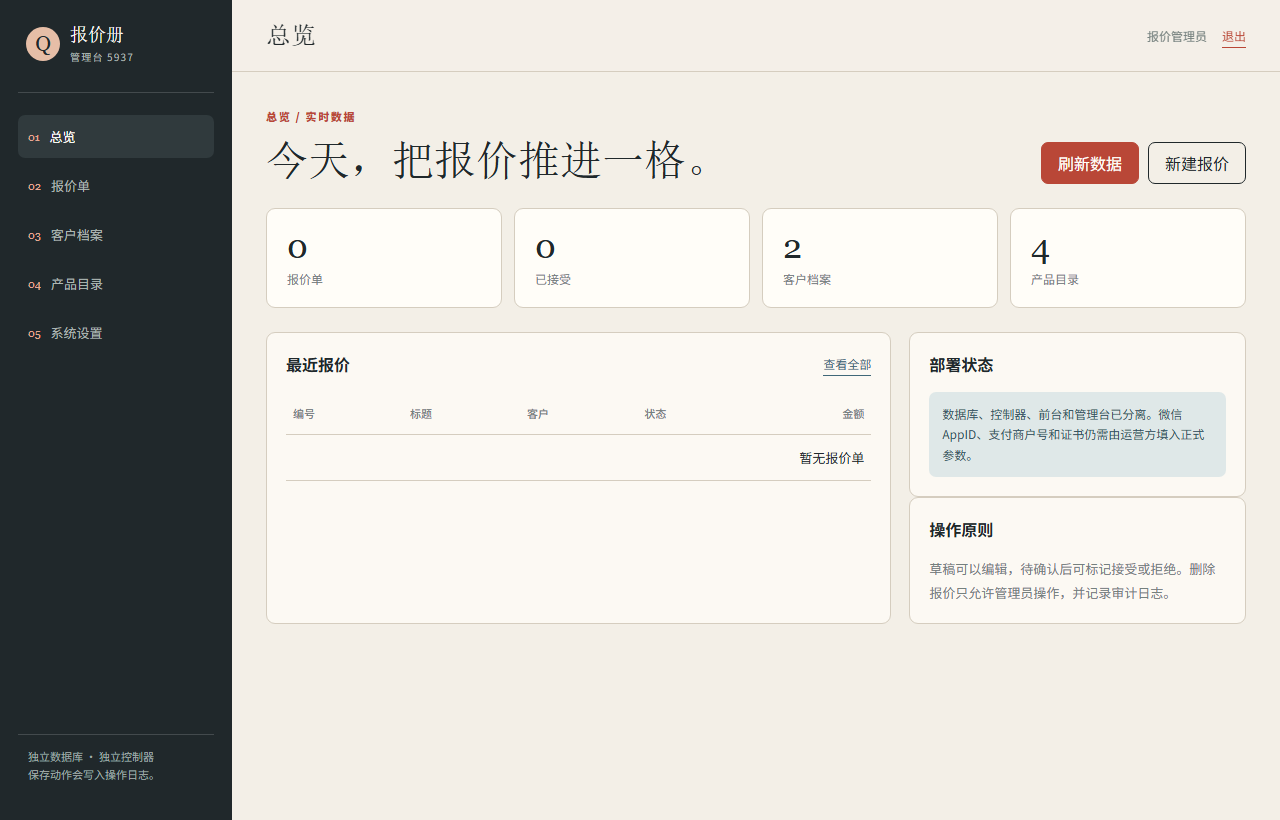The width and height of the screenshot is (1280, 820).
Task: Click the 标题 column header
Action: click(421, 414)
